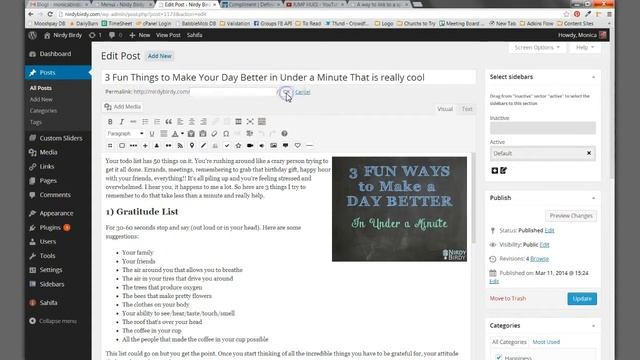Image resolution: width=640 pixels, height=360 pixels.
Task: Open the text color dropdown arrow
Action: 182,133
